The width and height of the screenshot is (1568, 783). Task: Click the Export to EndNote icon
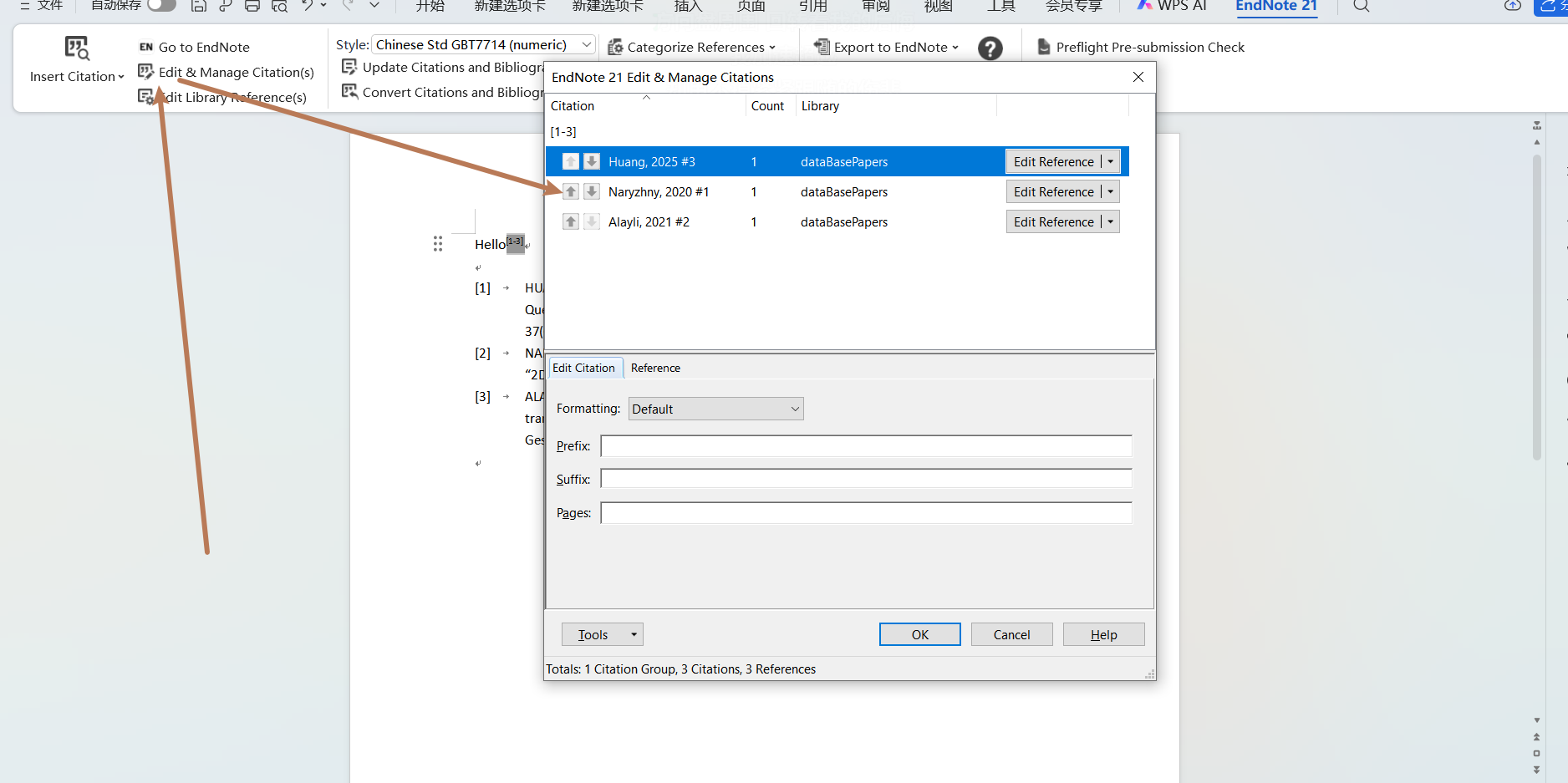point(822,47)
